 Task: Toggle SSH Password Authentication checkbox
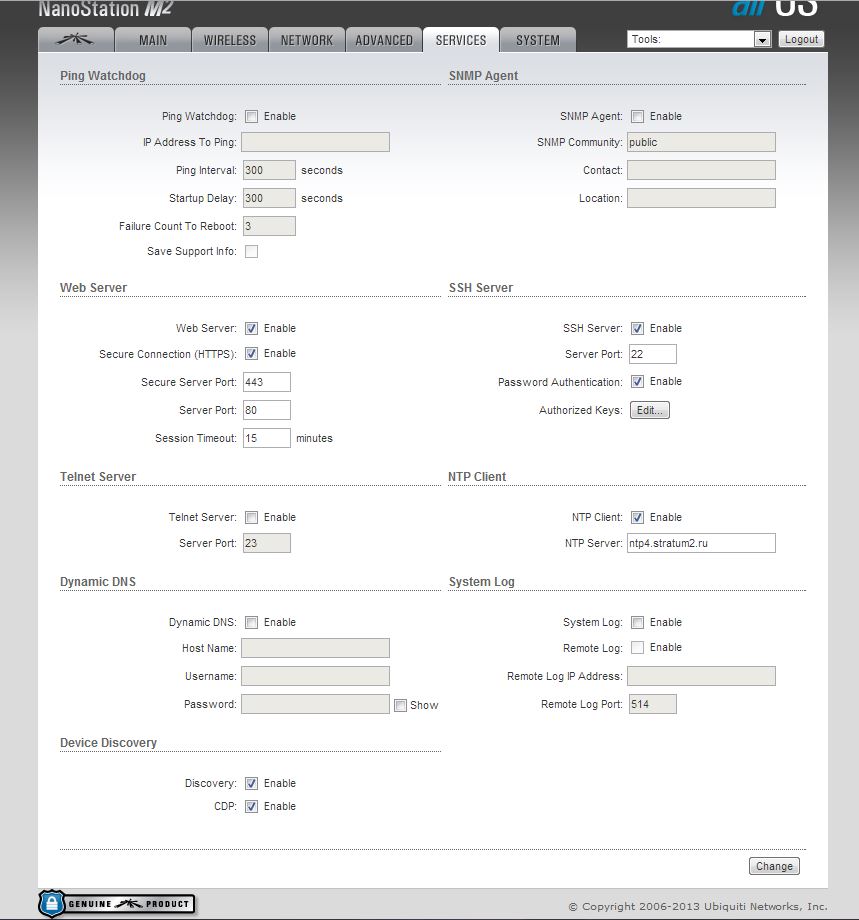[638, 381]
